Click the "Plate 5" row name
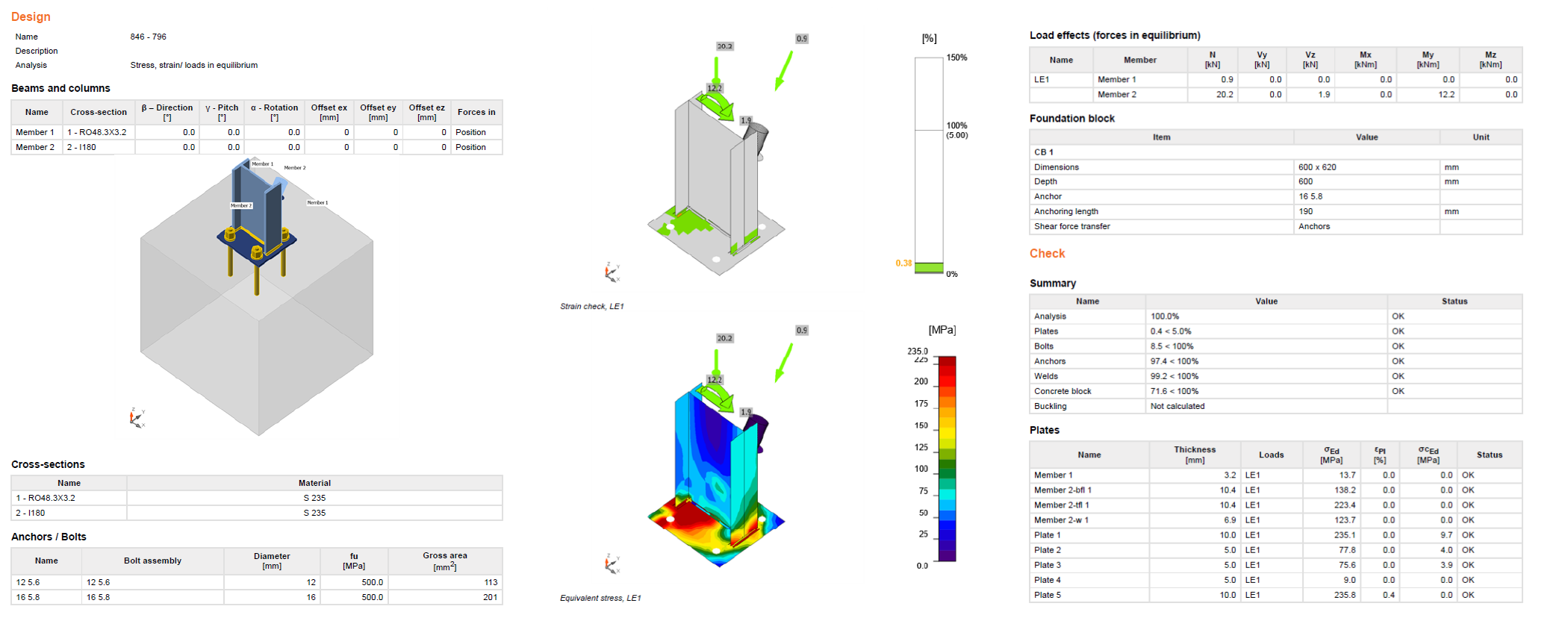The image size is (1568, 618). (x=1047, y=595)
